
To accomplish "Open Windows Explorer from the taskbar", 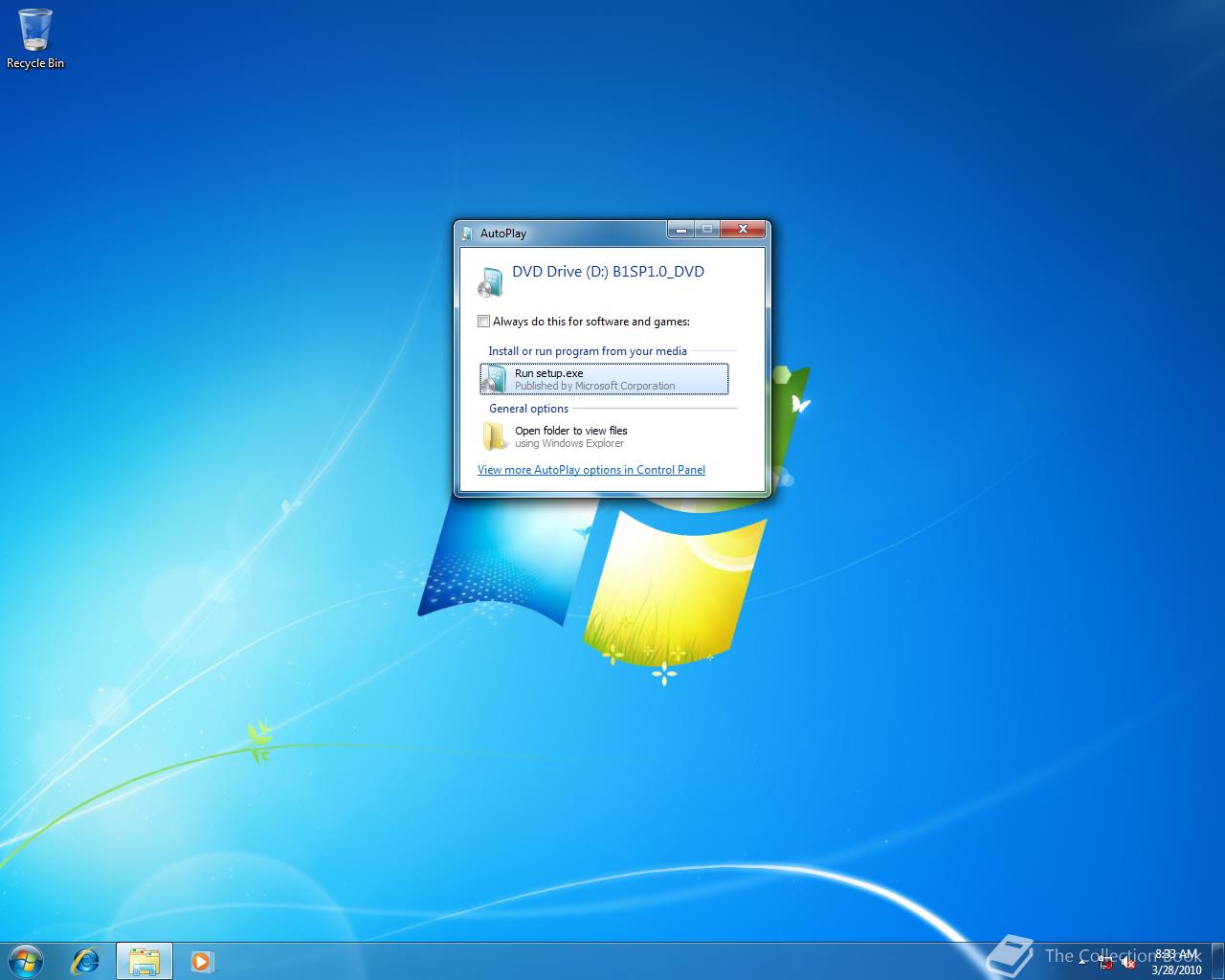I will (x=145, y=961).
